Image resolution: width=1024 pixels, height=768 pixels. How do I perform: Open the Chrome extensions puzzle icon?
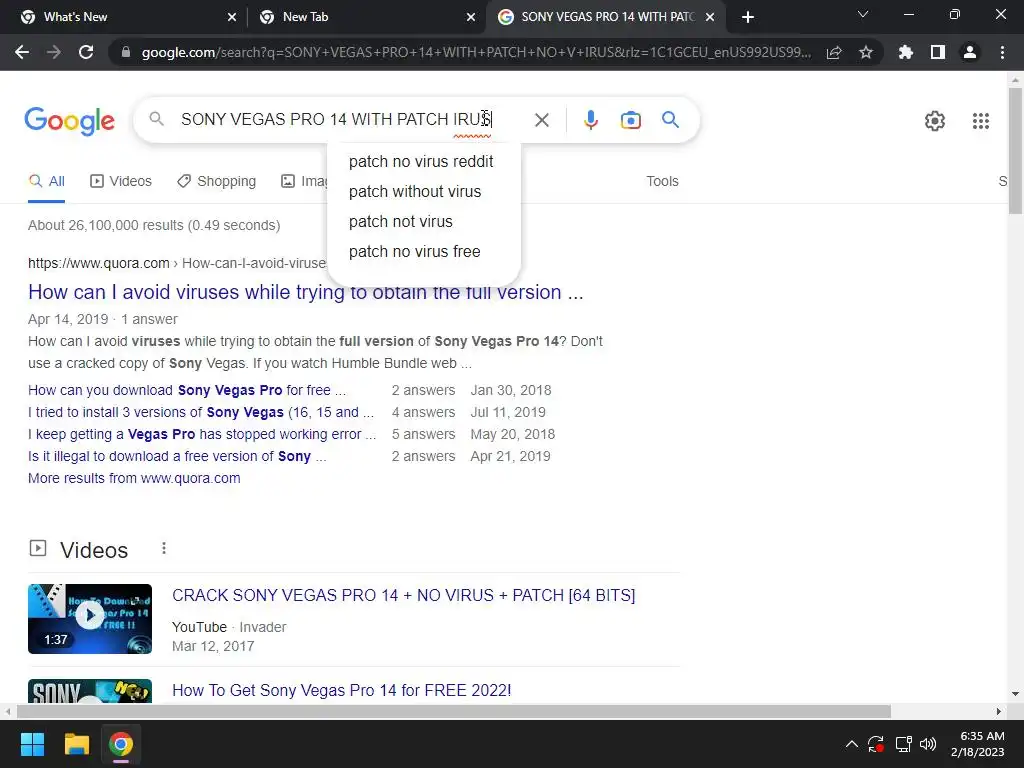pyautogui.click(x=906, y=52)
